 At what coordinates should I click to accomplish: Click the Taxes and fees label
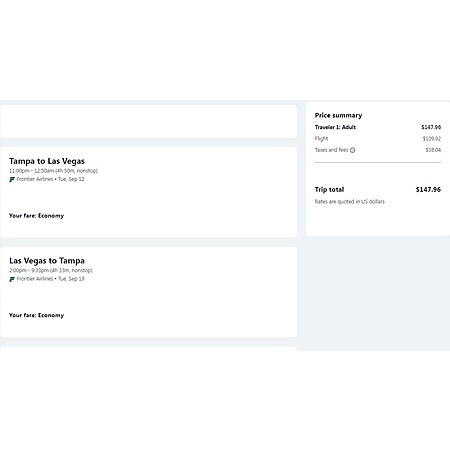pos(331,150)
